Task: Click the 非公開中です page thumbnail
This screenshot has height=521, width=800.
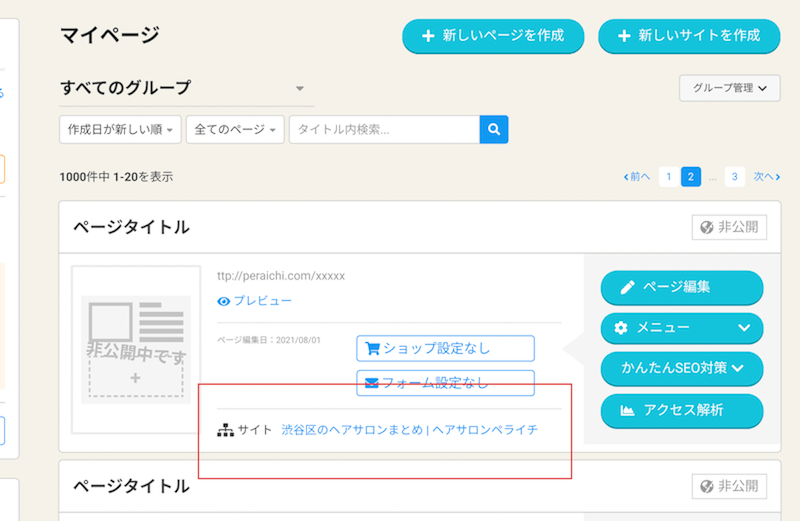Action: click(x=136, y=350)
